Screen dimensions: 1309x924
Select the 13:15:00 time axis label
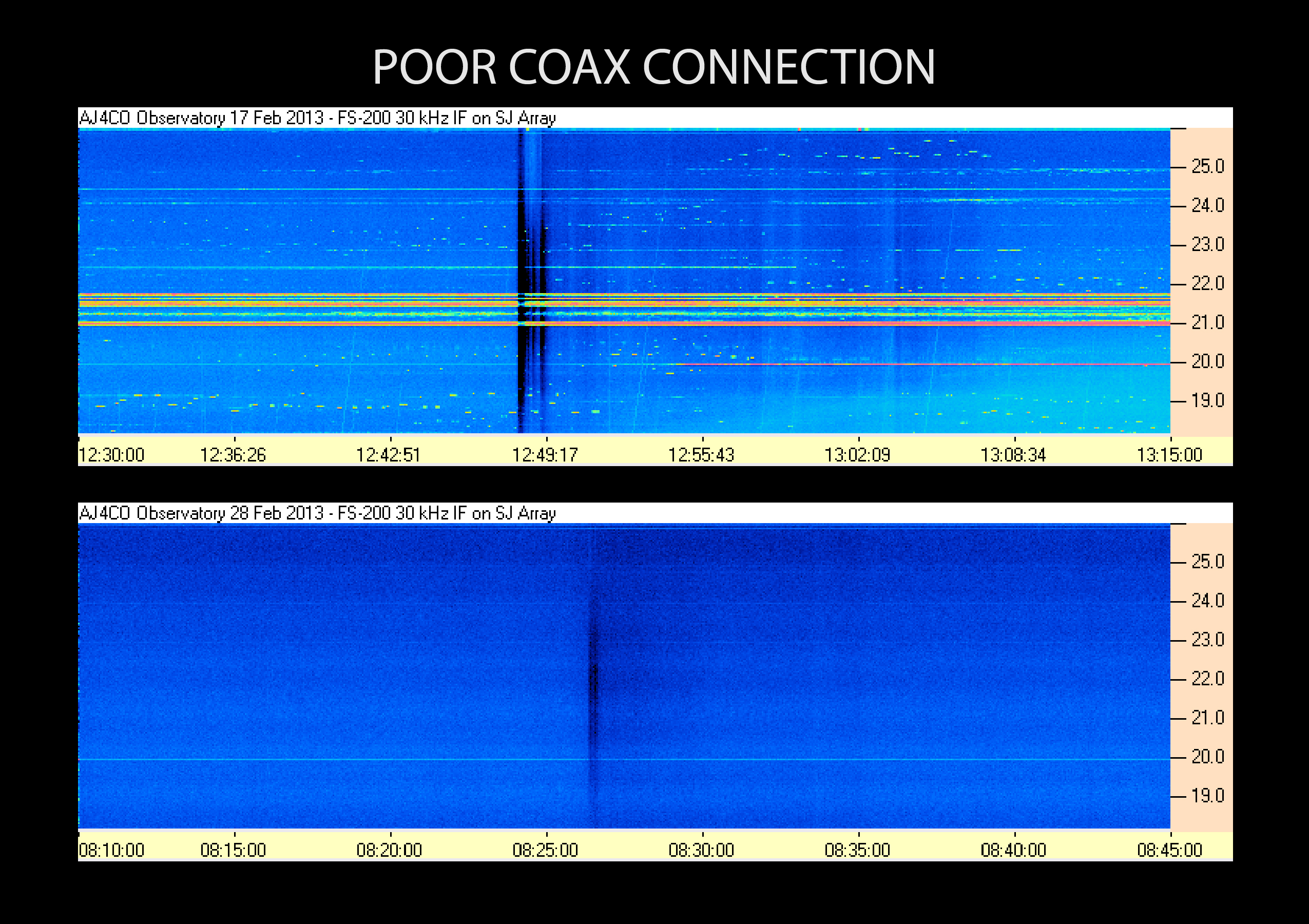coord(1169,455)
